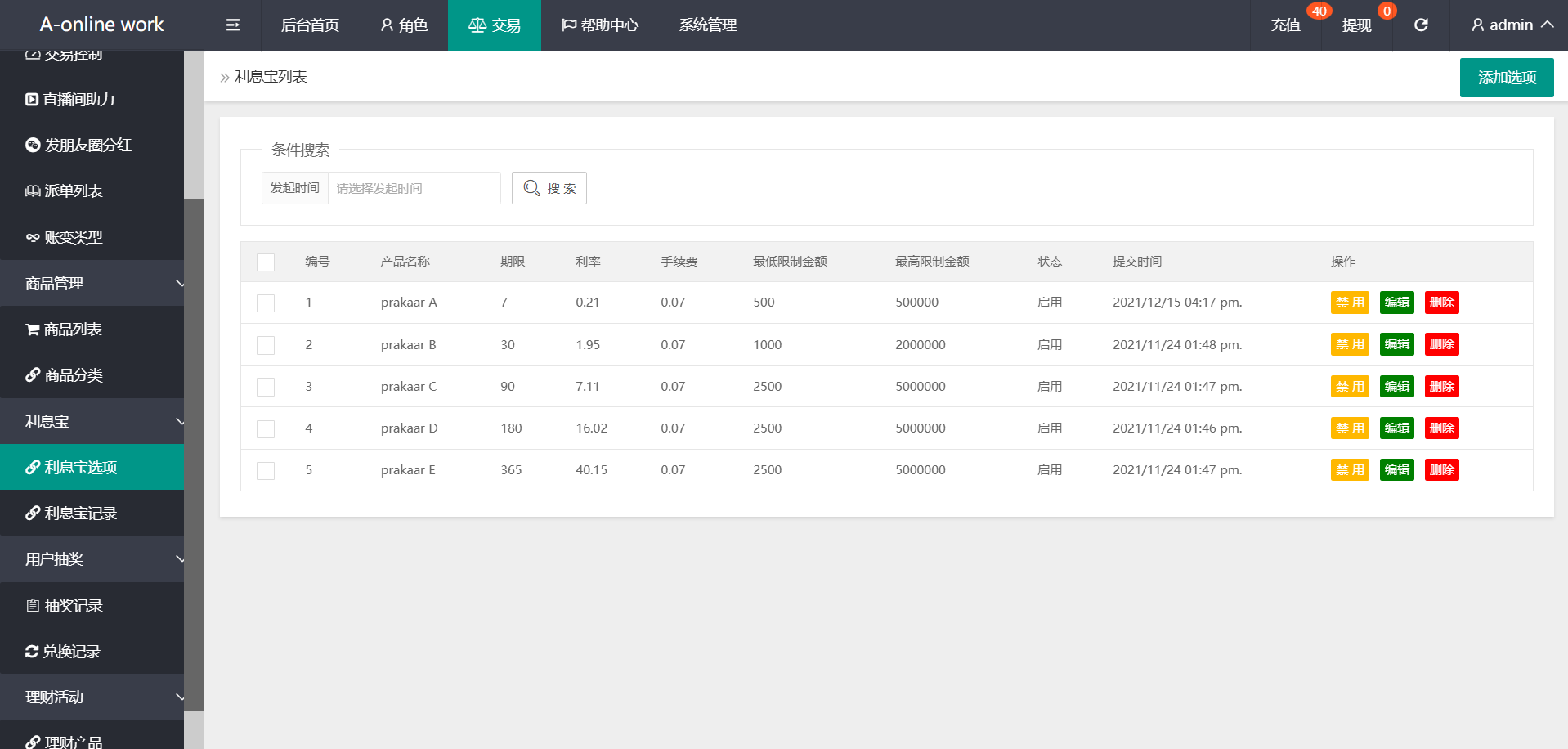
Task: Click the refresh icon in top bar
Action: 1421,25
